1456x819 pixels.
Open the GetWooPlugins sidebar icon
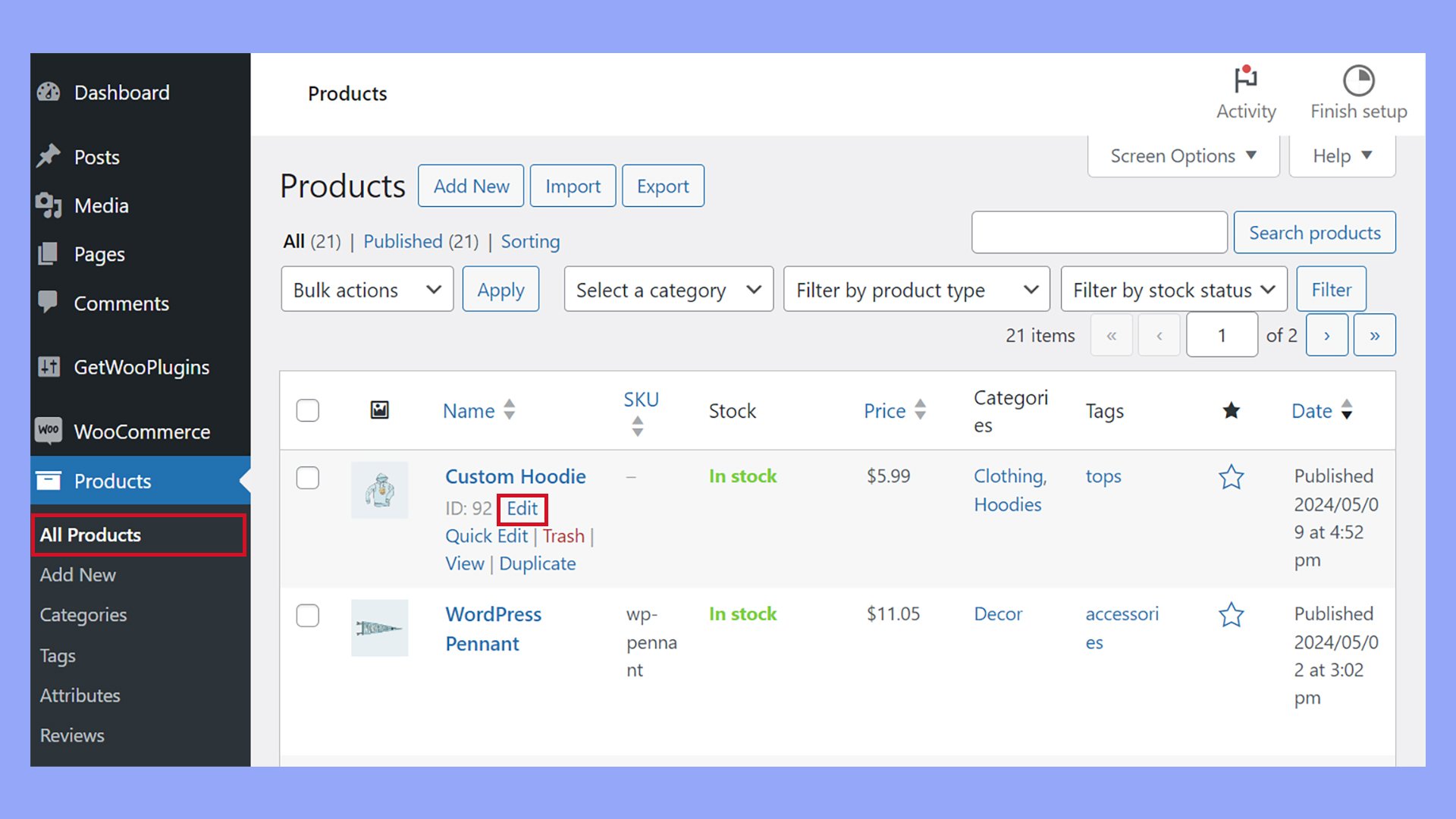point(48,367)
